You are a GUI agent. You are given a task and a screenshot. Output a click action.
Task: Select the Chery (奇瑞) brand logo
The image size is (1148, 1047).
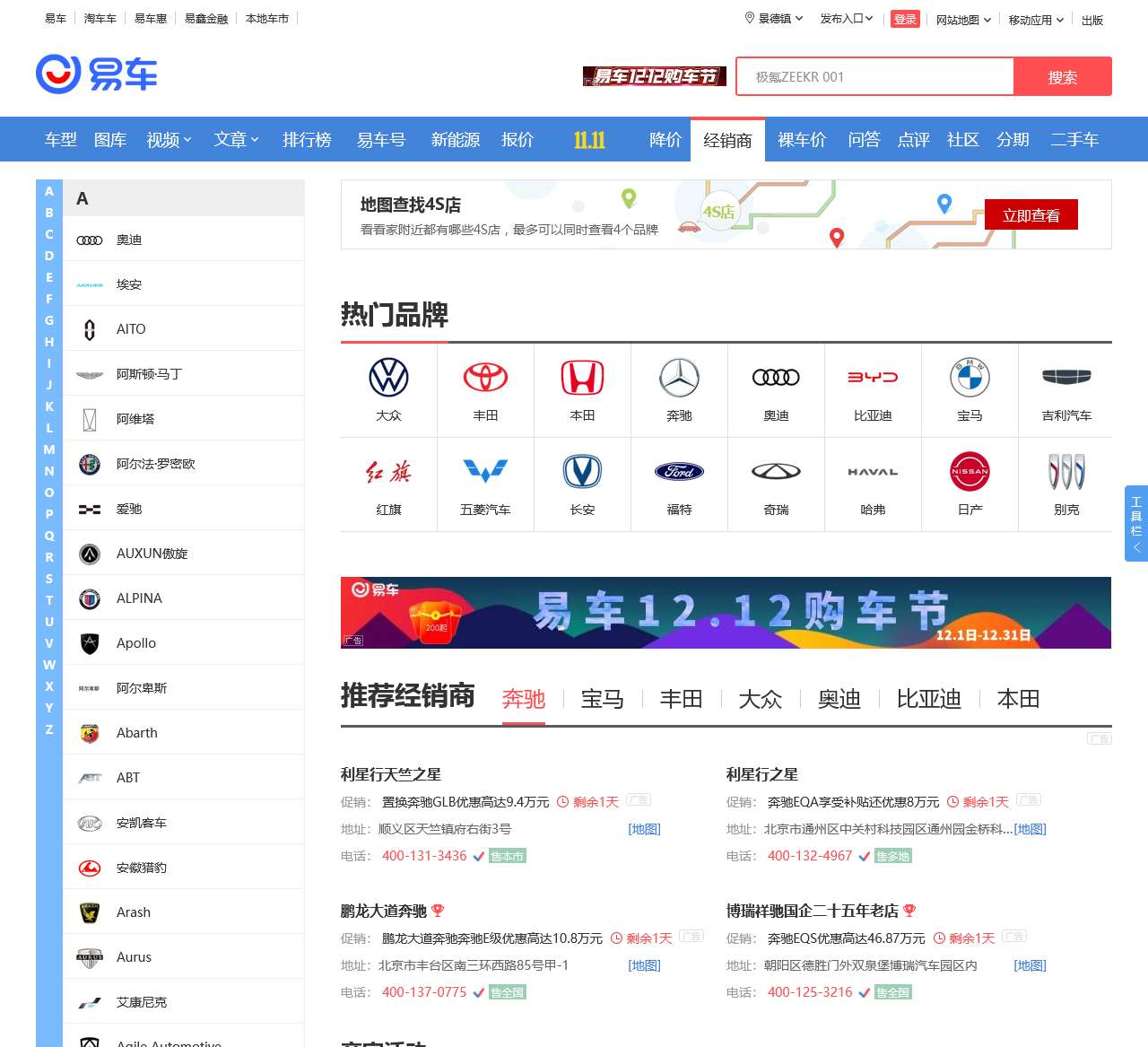point(776,472)
